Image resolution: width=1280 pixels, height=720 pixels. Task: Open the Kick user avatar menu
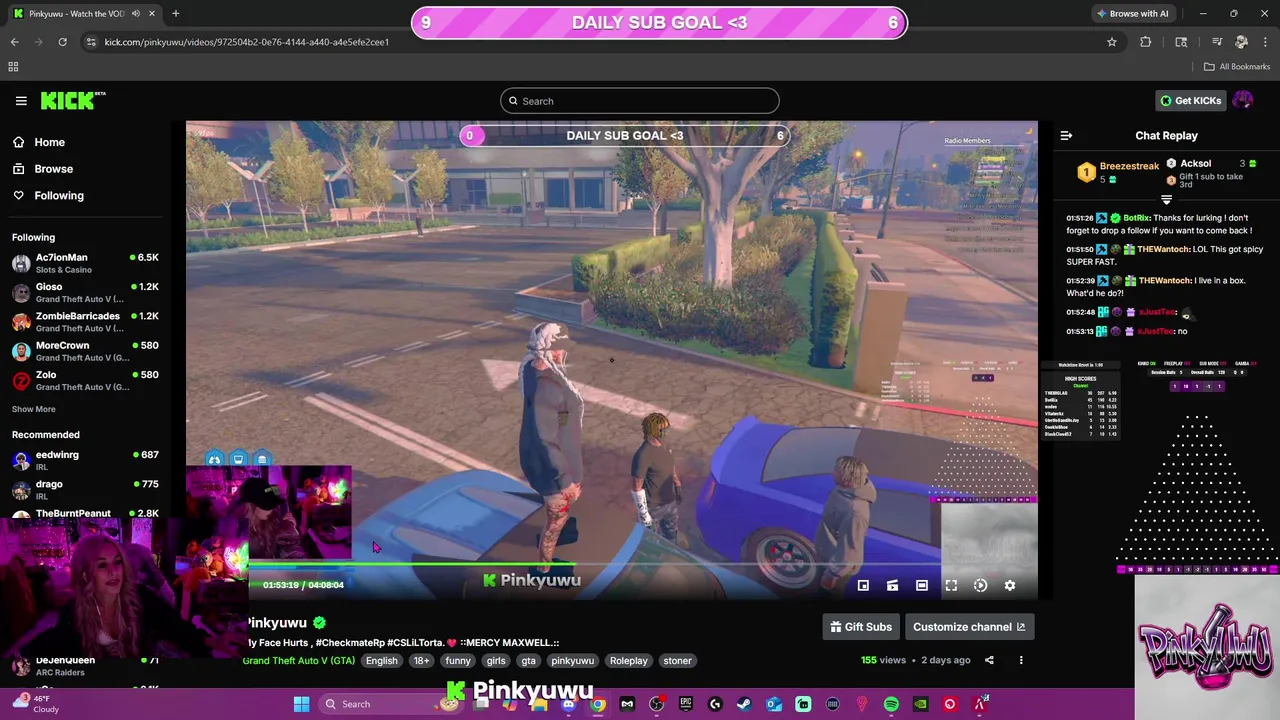pos(1243,100)
